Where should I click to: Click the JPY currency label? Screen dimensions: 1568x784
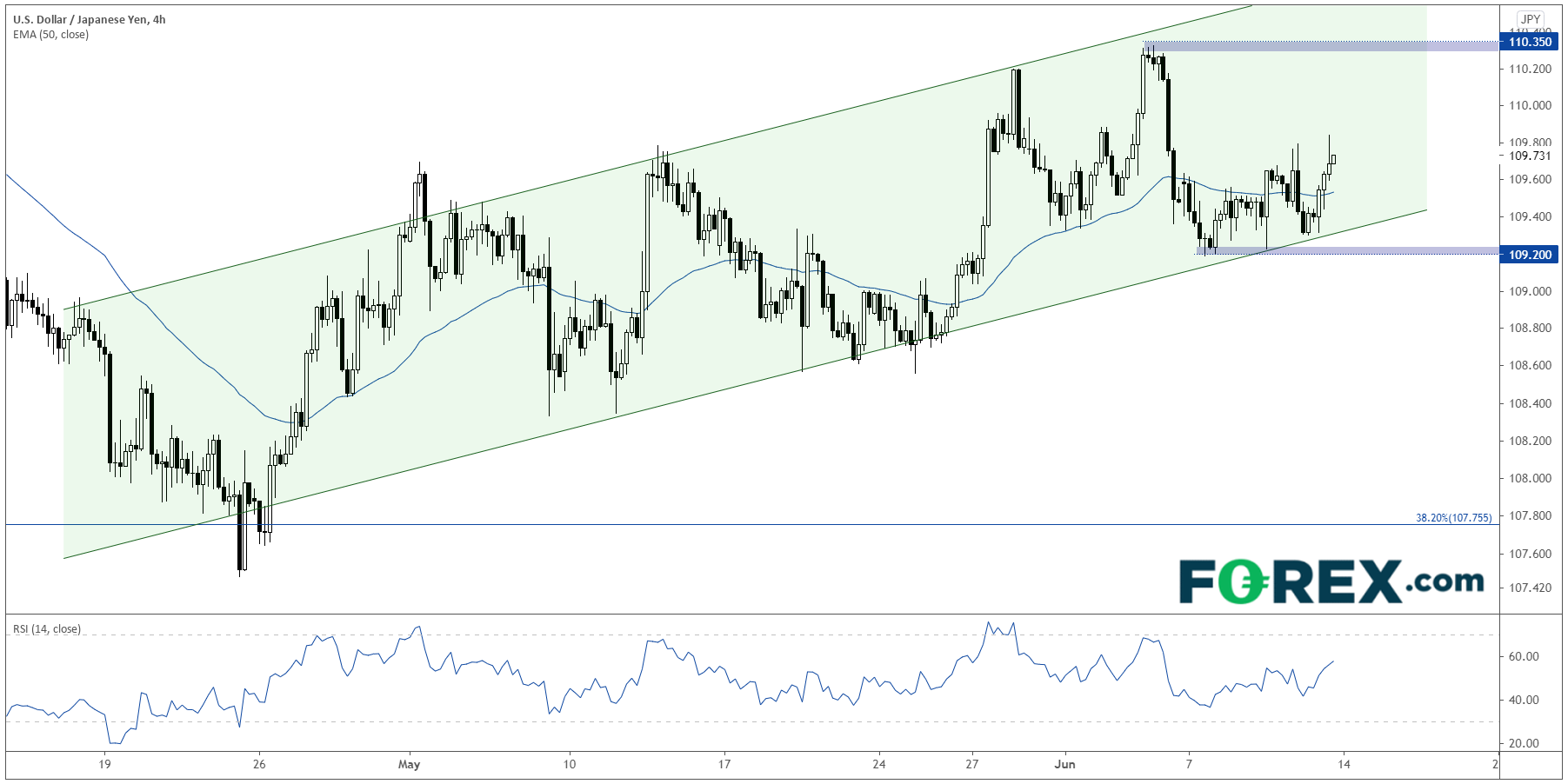tap(1530, 19)
